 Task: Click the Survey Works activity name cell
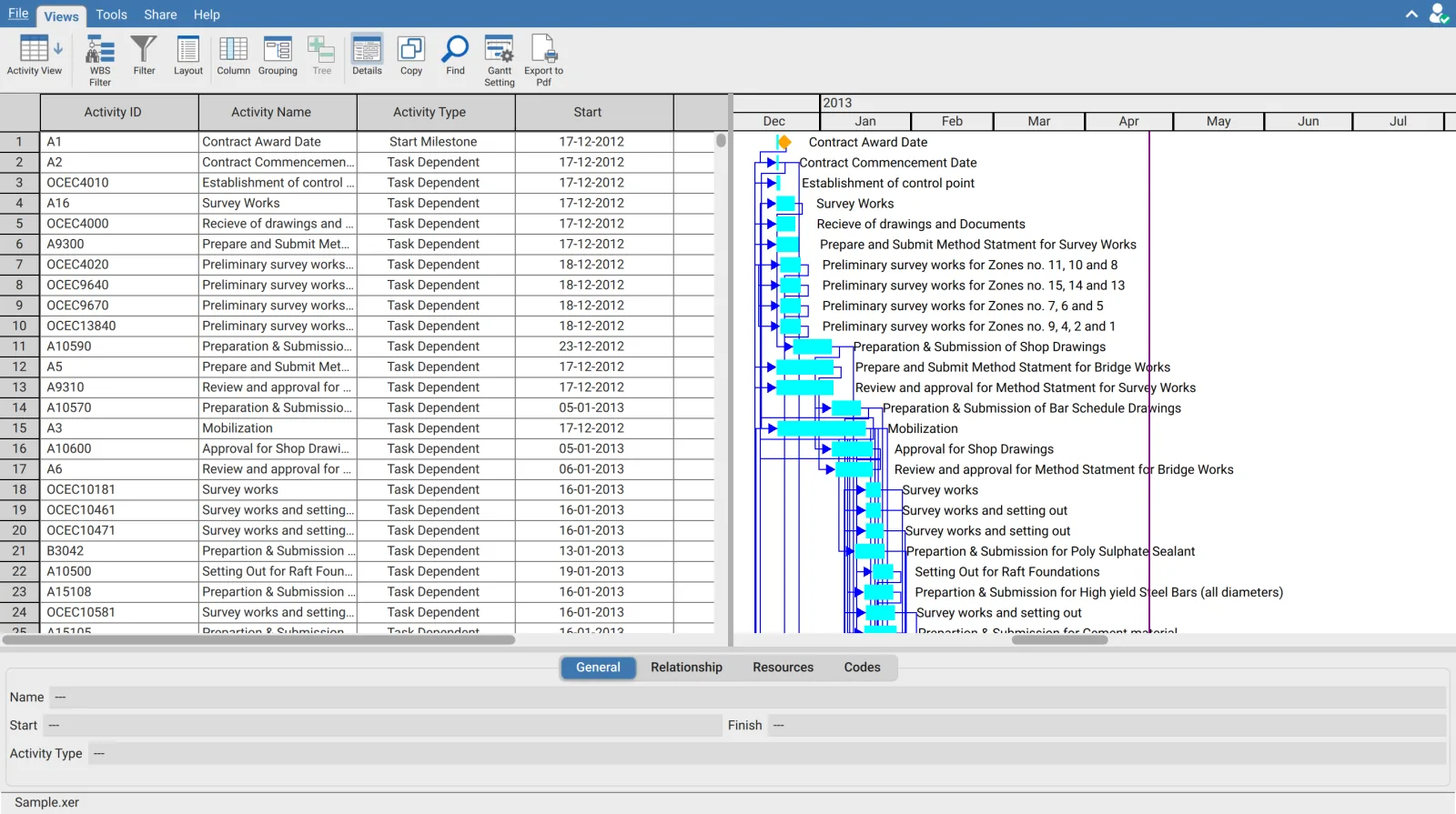[278, 204]
